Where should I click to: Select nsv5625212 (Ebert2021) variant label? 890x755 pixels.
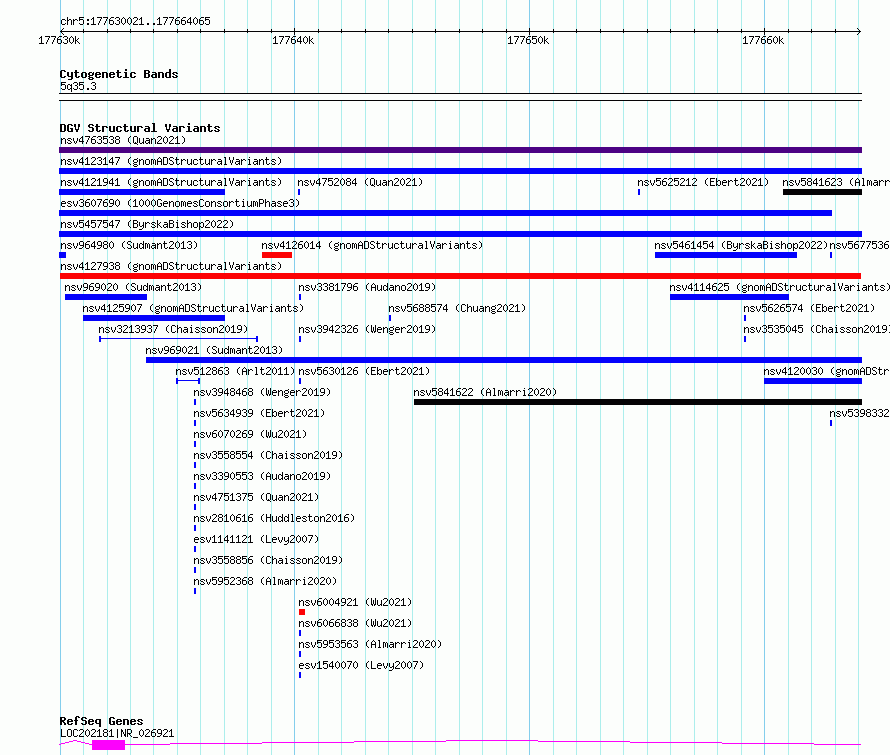click(x=703, y=182)
